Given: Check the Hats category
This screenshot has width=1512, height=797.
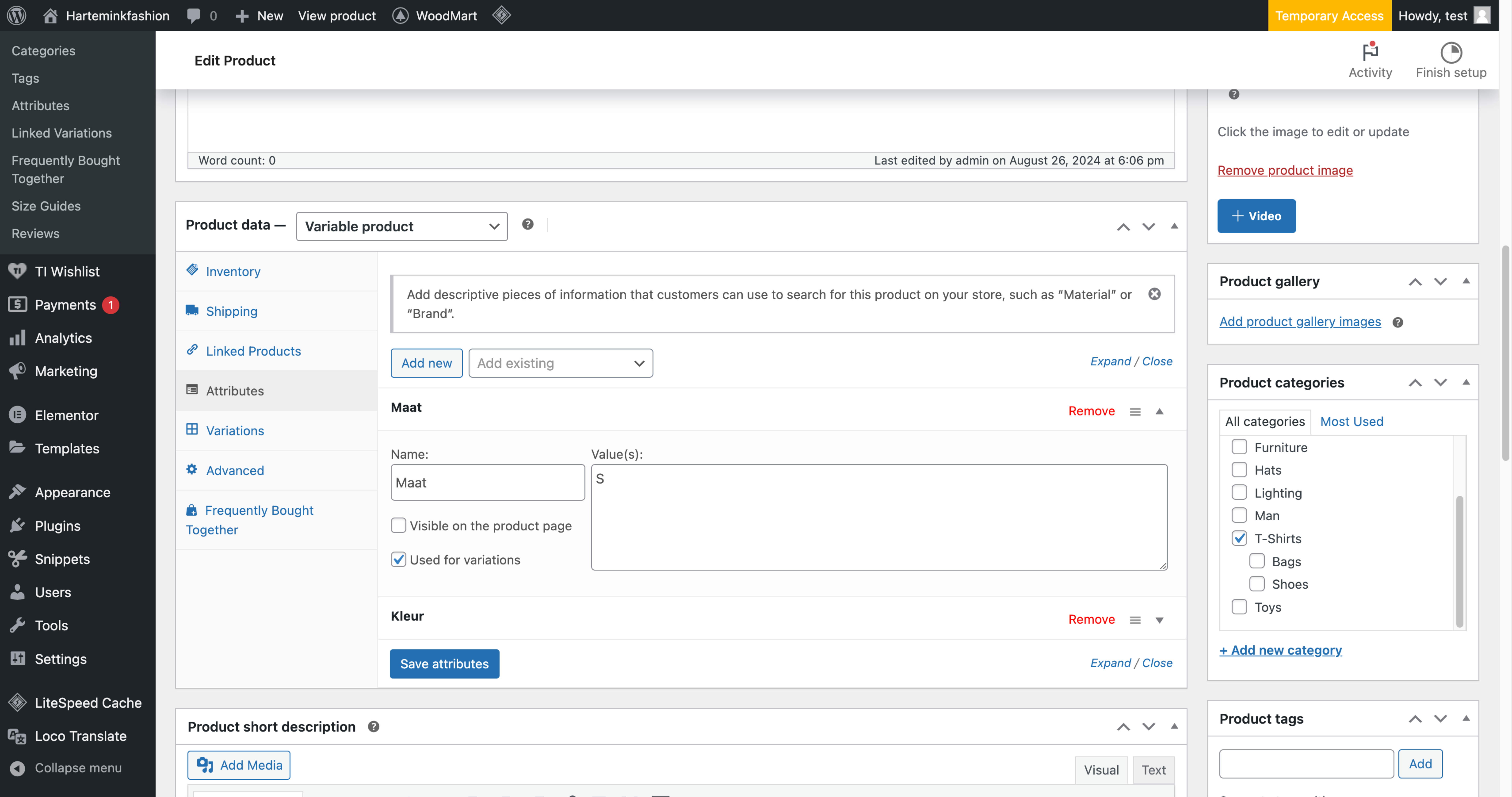Looking at the screenshot, I should (x=1239, y=470).
